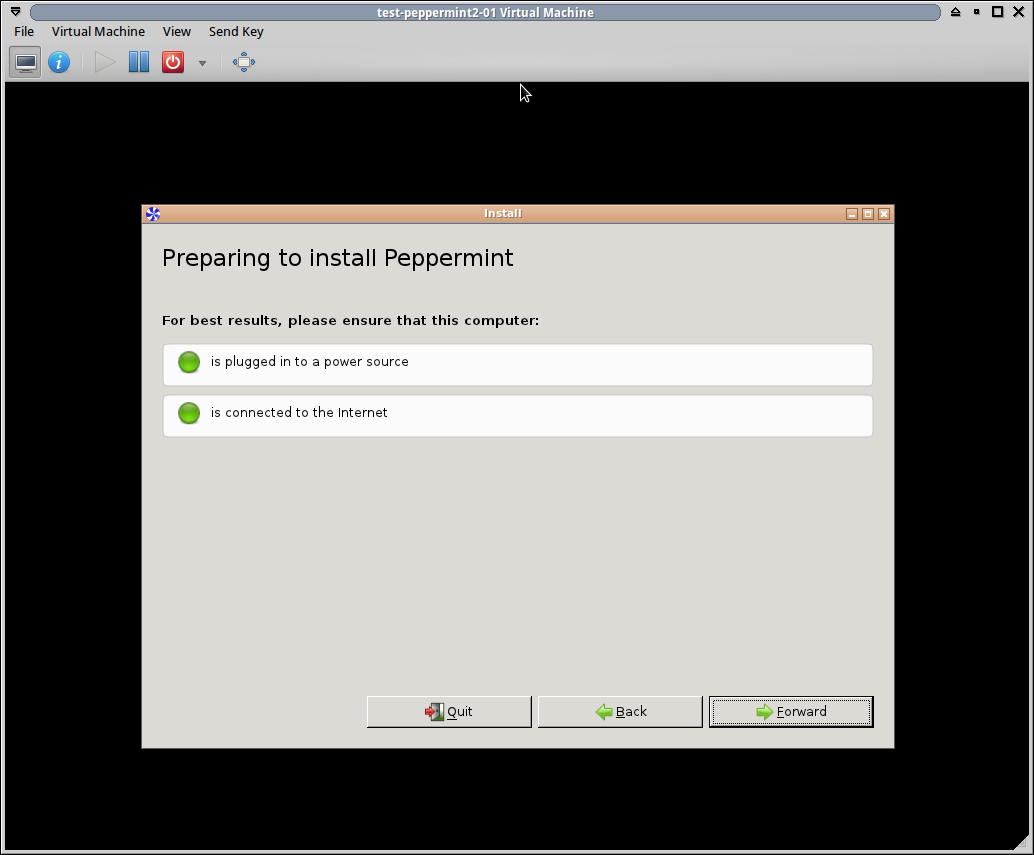Open the Virtual Machine menu

[x=98, y=32]
